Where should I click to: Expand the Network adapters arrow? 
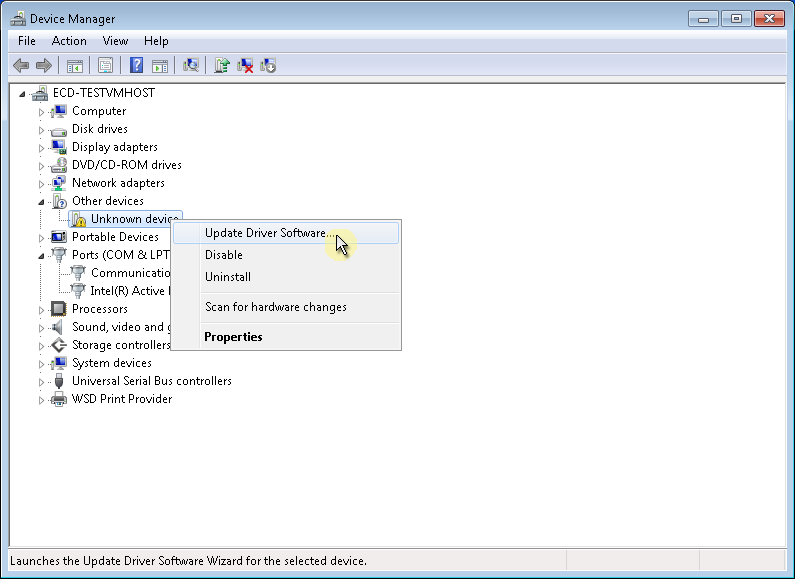pos(42,184)
